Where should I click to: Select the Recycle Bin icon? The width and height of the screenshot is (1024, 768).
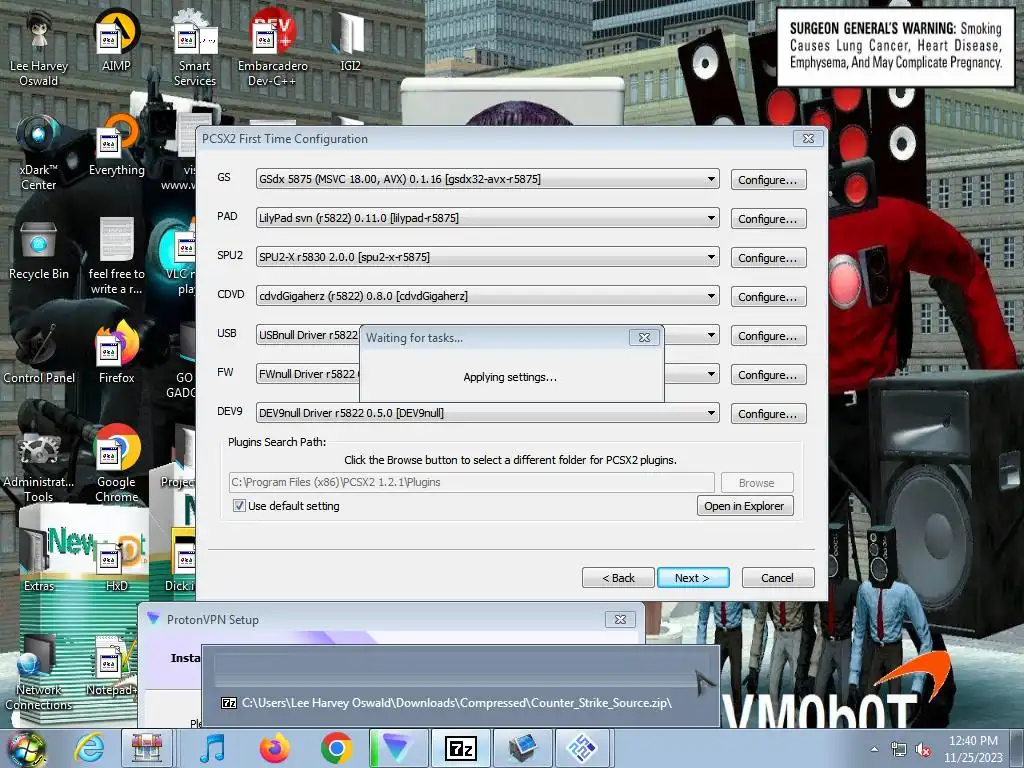point(39,249)
